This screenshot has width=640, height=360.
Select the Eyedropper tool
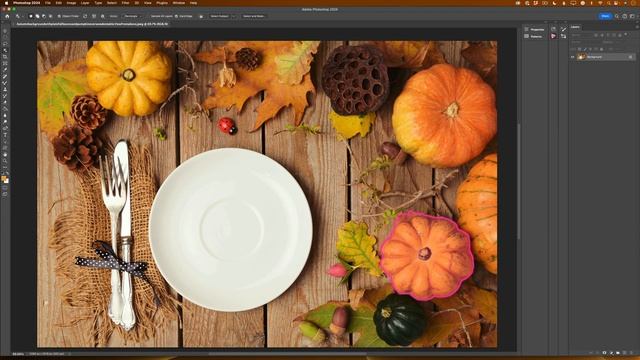point(5,70)
